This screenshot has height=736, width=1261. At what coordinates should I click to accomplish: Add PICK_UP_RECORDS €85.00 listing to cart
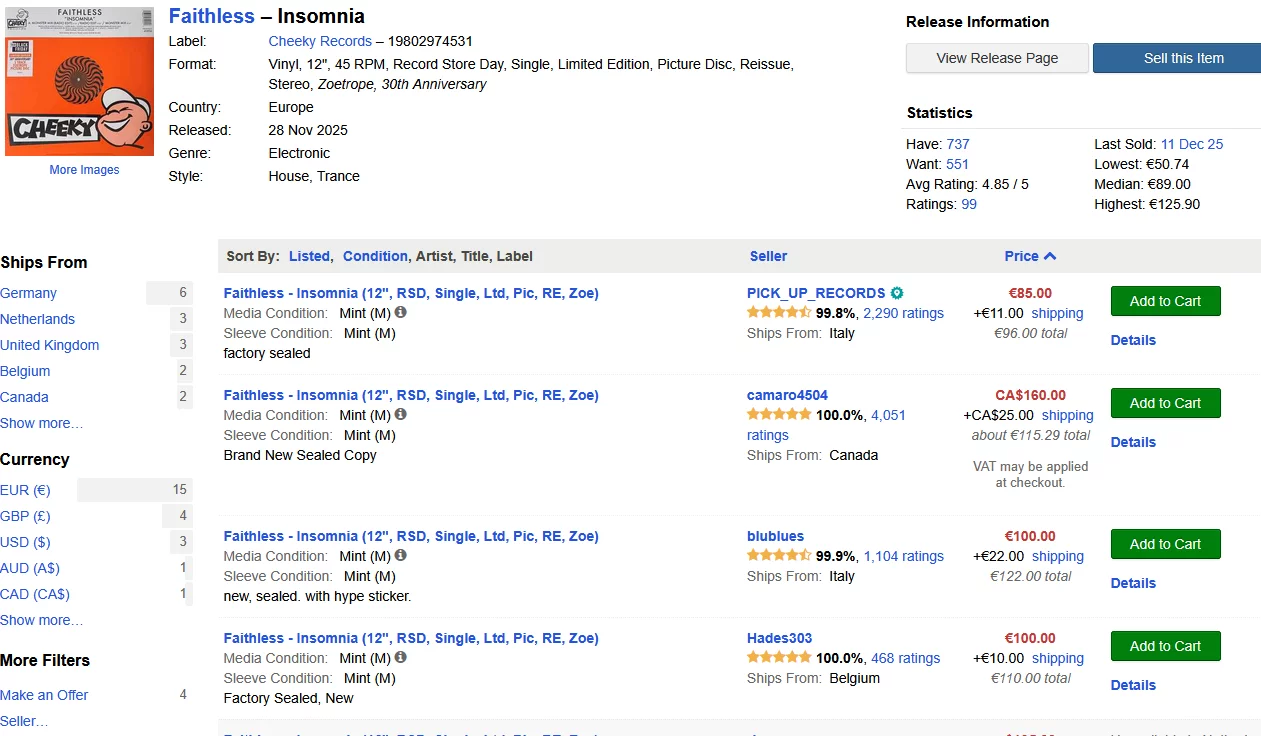click(1165, 301)
